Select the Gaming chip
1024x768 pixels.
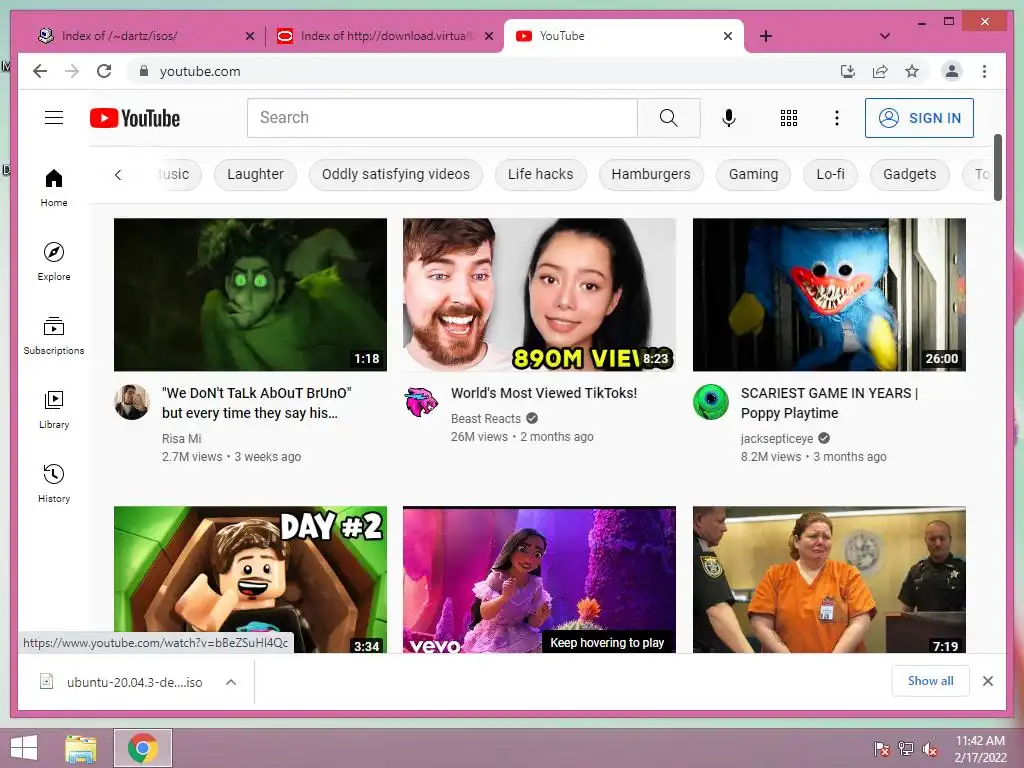754,174
